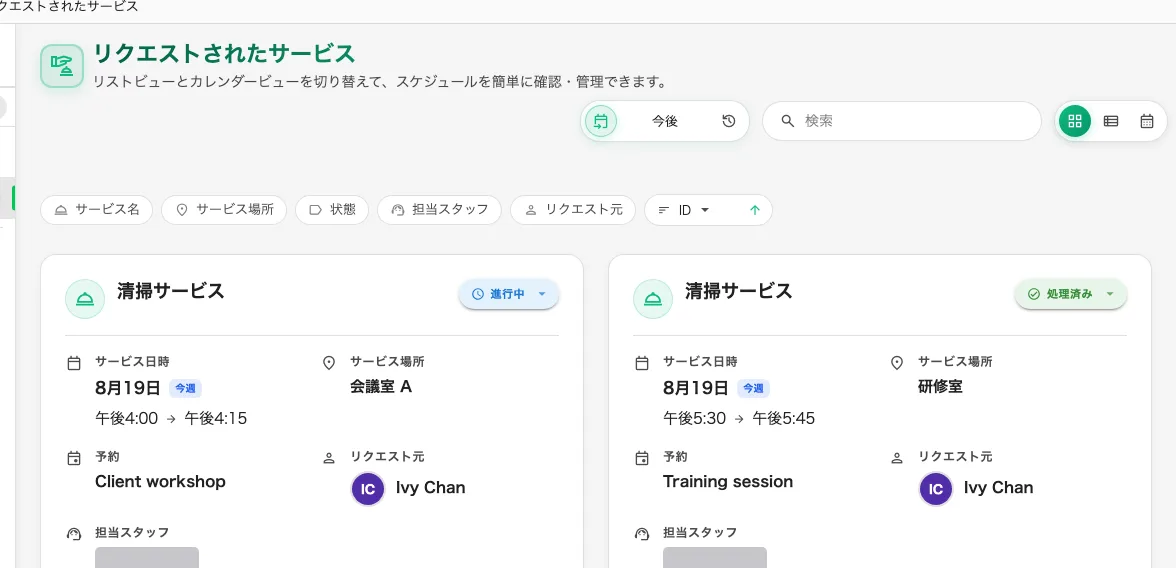Image resolution: width=1176 pixels, height=568 pixels.
Task: Click staff icon on 研修室 card
Action: click(x=641, y=534)
